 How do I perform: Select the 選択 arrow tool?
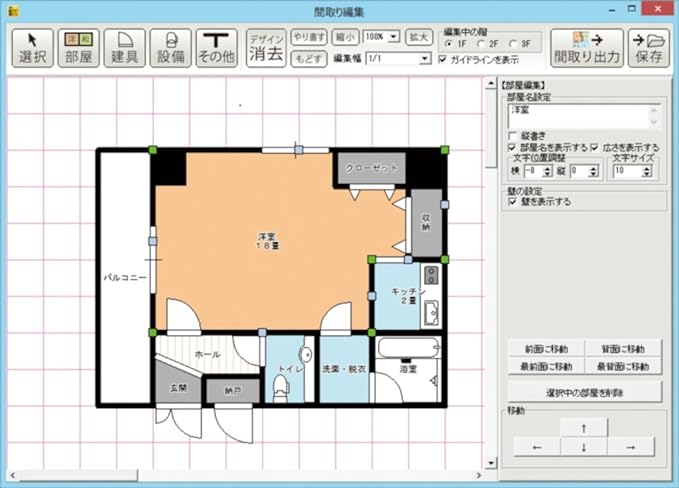[x=32, y=48]
